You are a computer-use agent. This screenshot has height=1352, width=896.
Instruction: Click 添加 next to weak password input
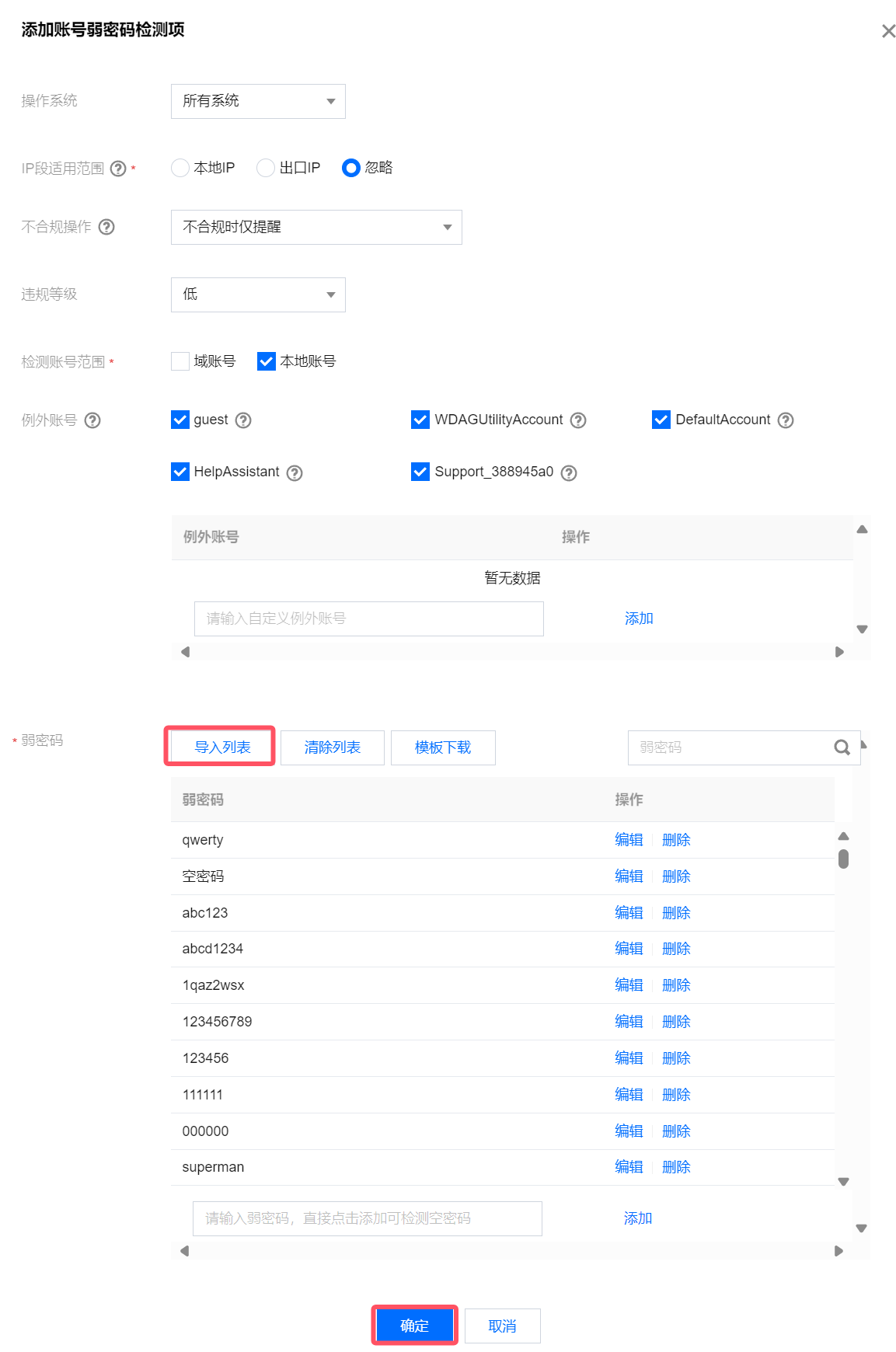click(x=638, y=1218)
